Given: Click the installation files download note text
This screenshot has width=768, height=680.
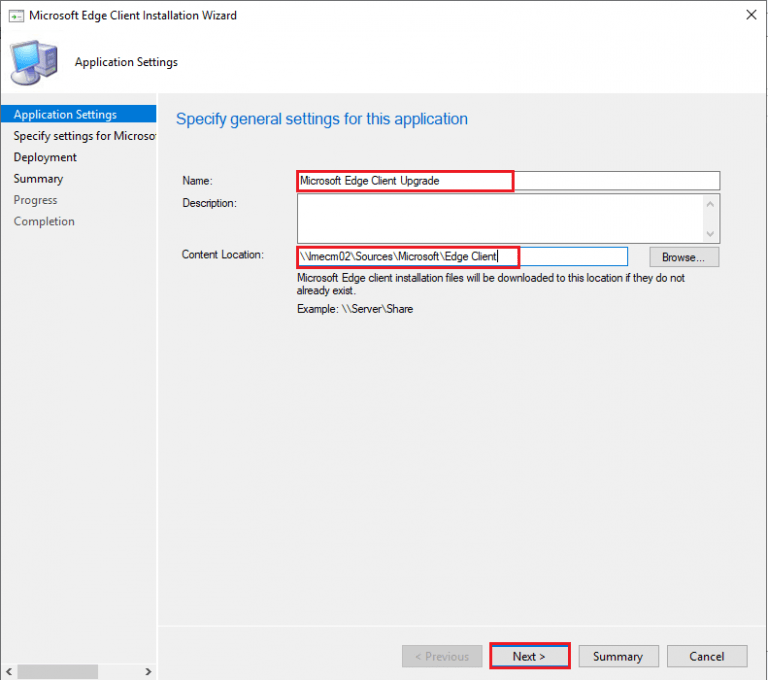Looking at the screenshot, I should point(491,284).
